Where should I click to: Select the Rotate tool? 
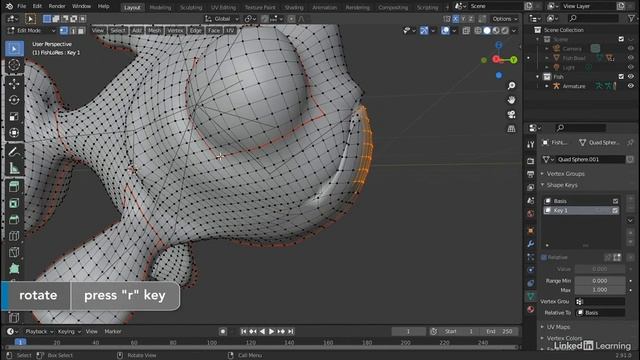click(x=14, y=100)
